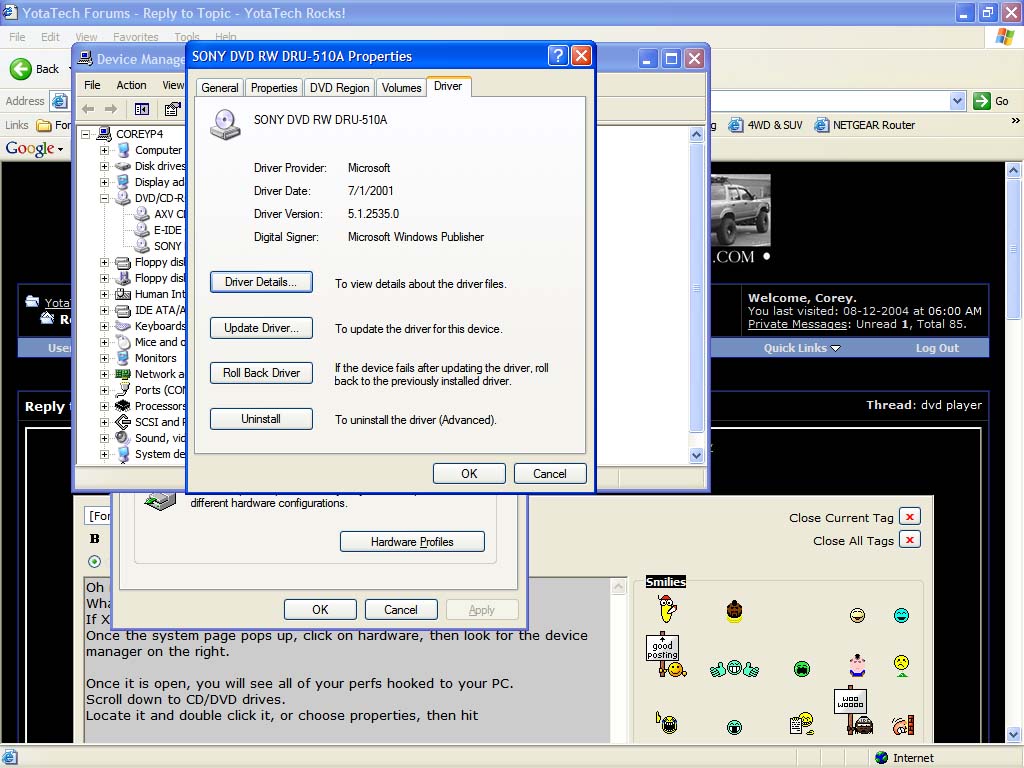Confirm SONY DVD properties with OK
The image size is (1024, 768).
click(469, 473)
